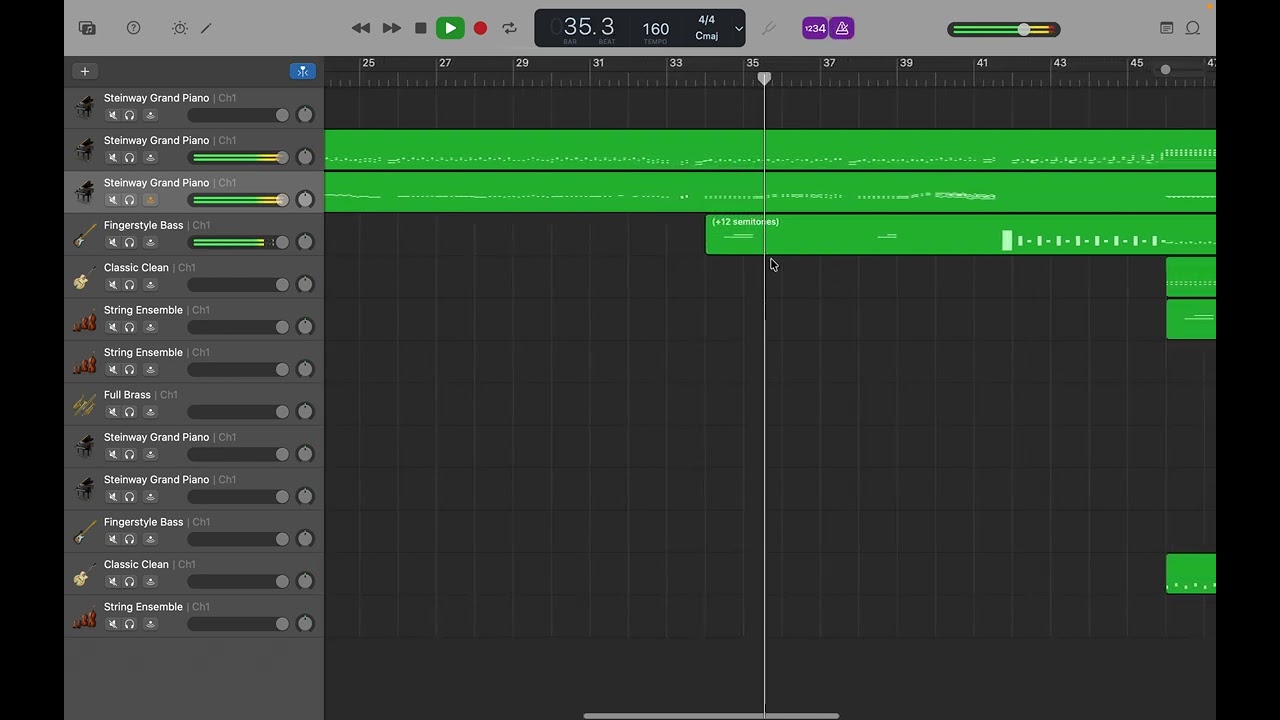Toggle the Cycle loop button

point(509,28)
